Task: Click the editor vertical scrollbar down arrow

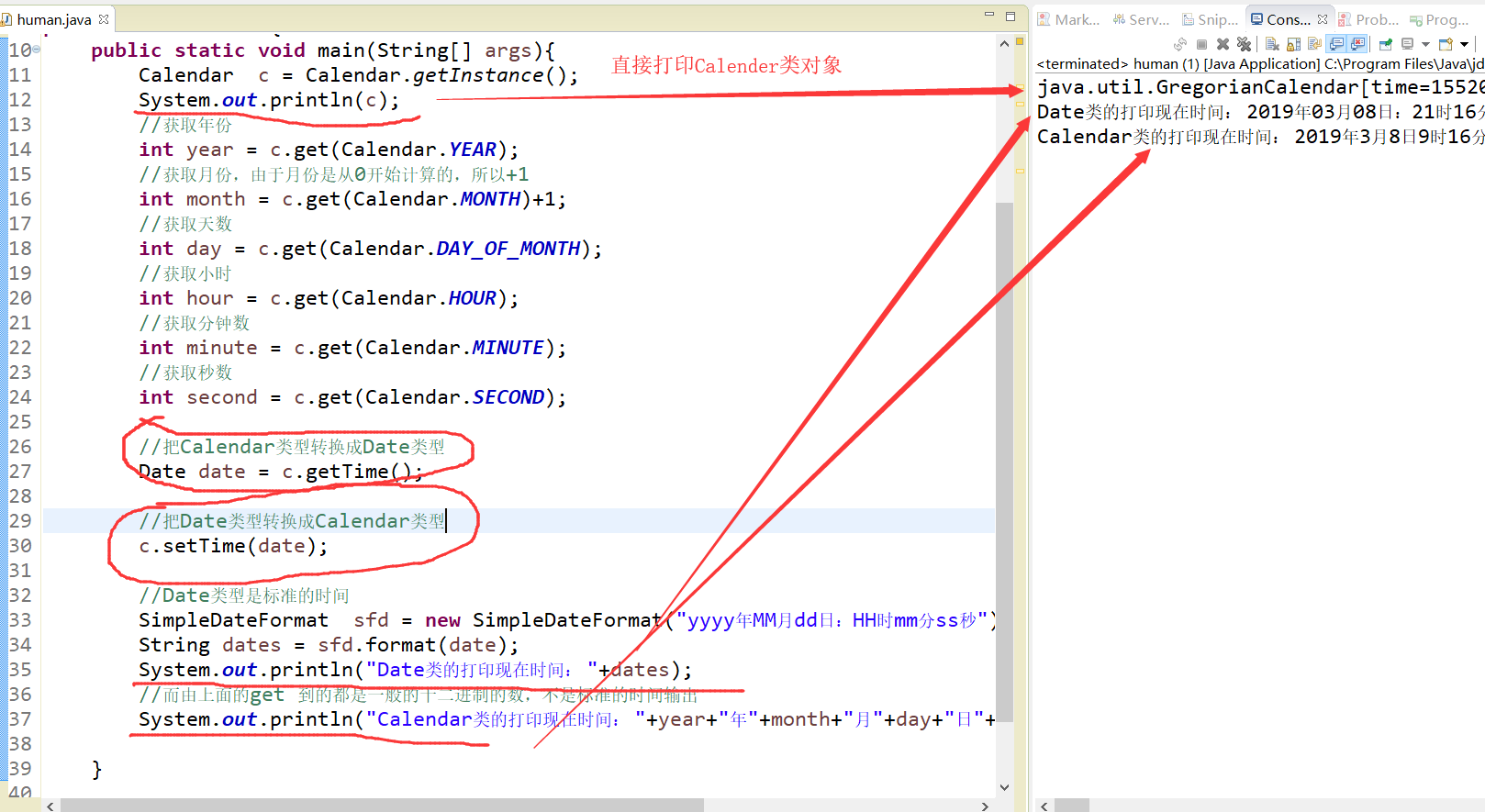Action: click(x=1004, y=787)
